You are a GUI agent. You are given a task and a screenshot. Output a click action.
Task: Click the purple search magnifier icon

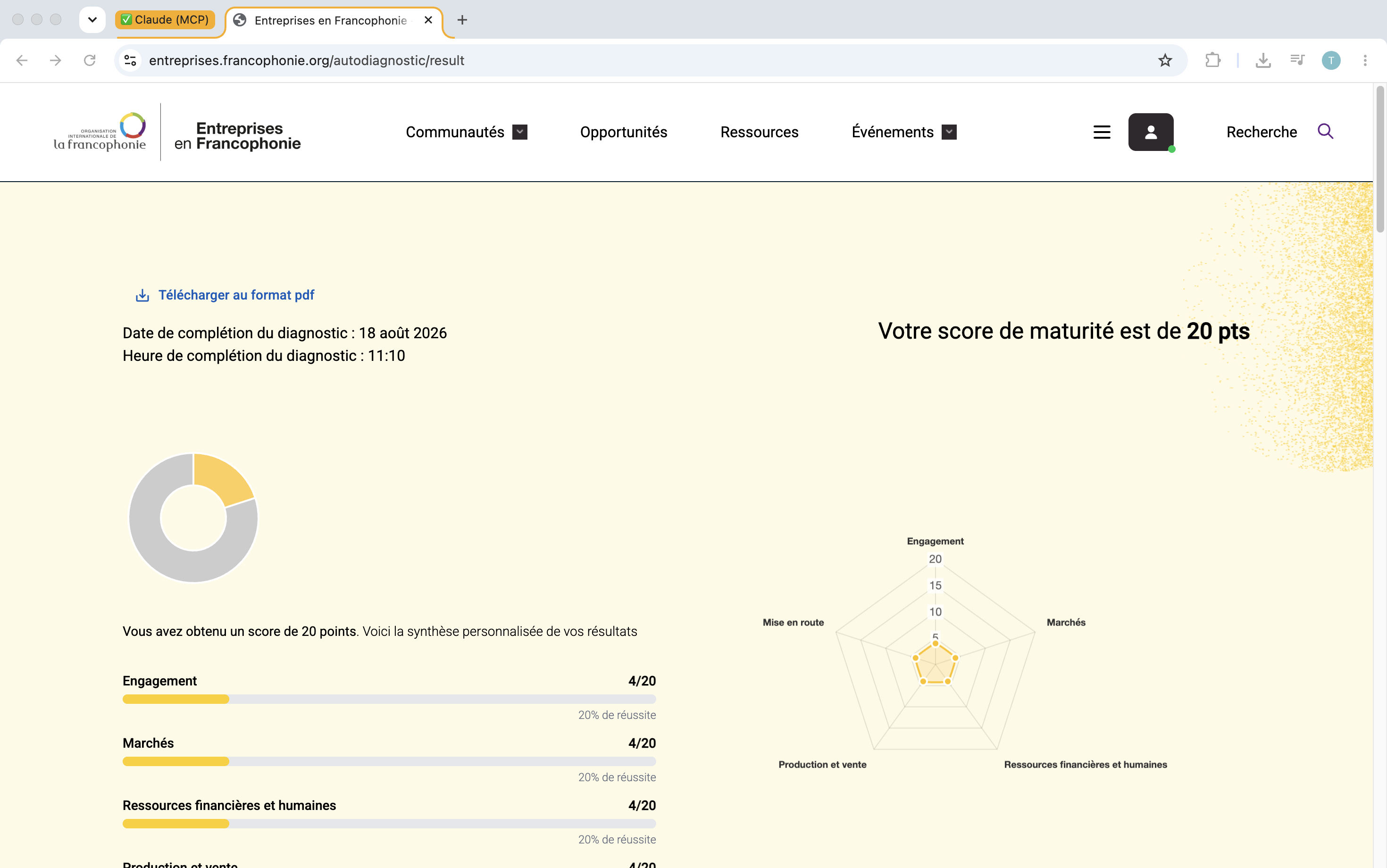point(1325,132)
